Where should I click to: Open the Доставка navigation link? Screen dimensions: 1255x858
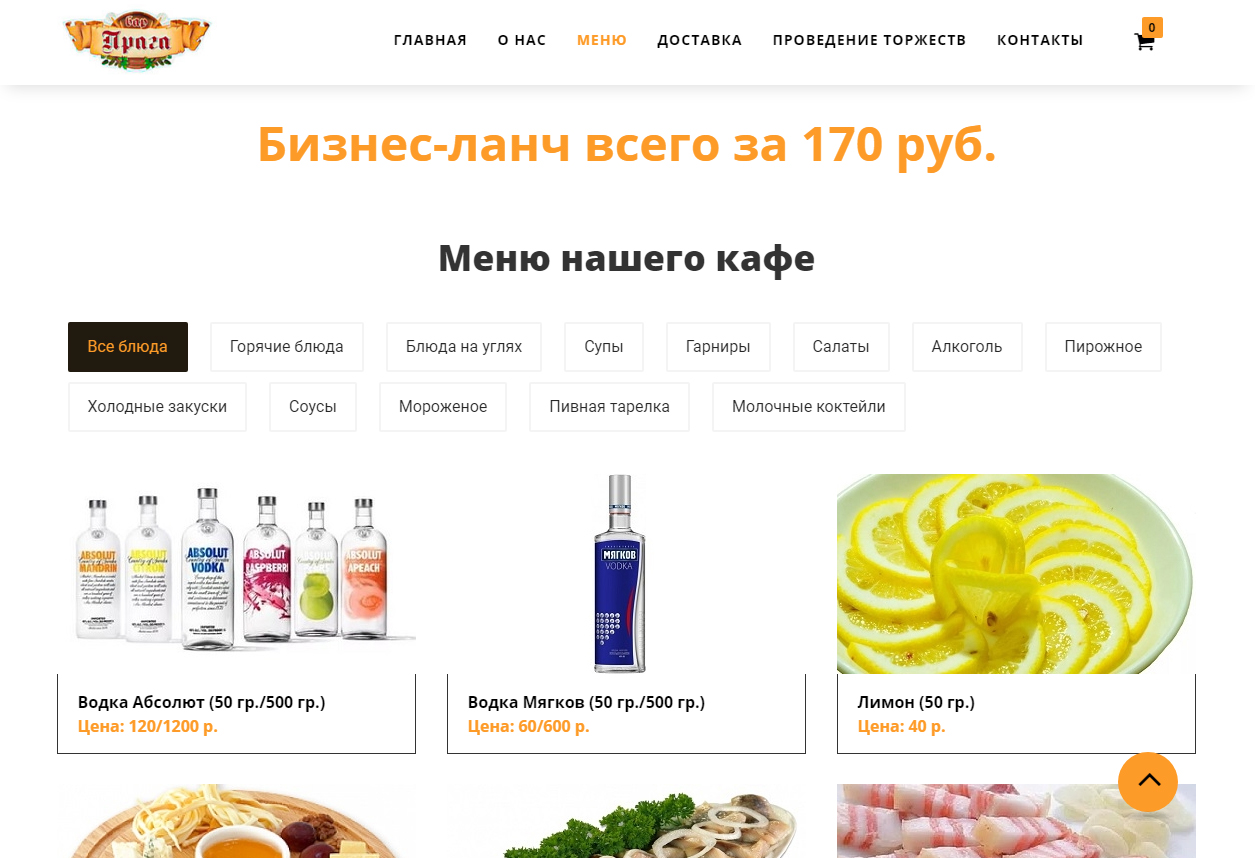pyautogui.click(x=699, y=40)
